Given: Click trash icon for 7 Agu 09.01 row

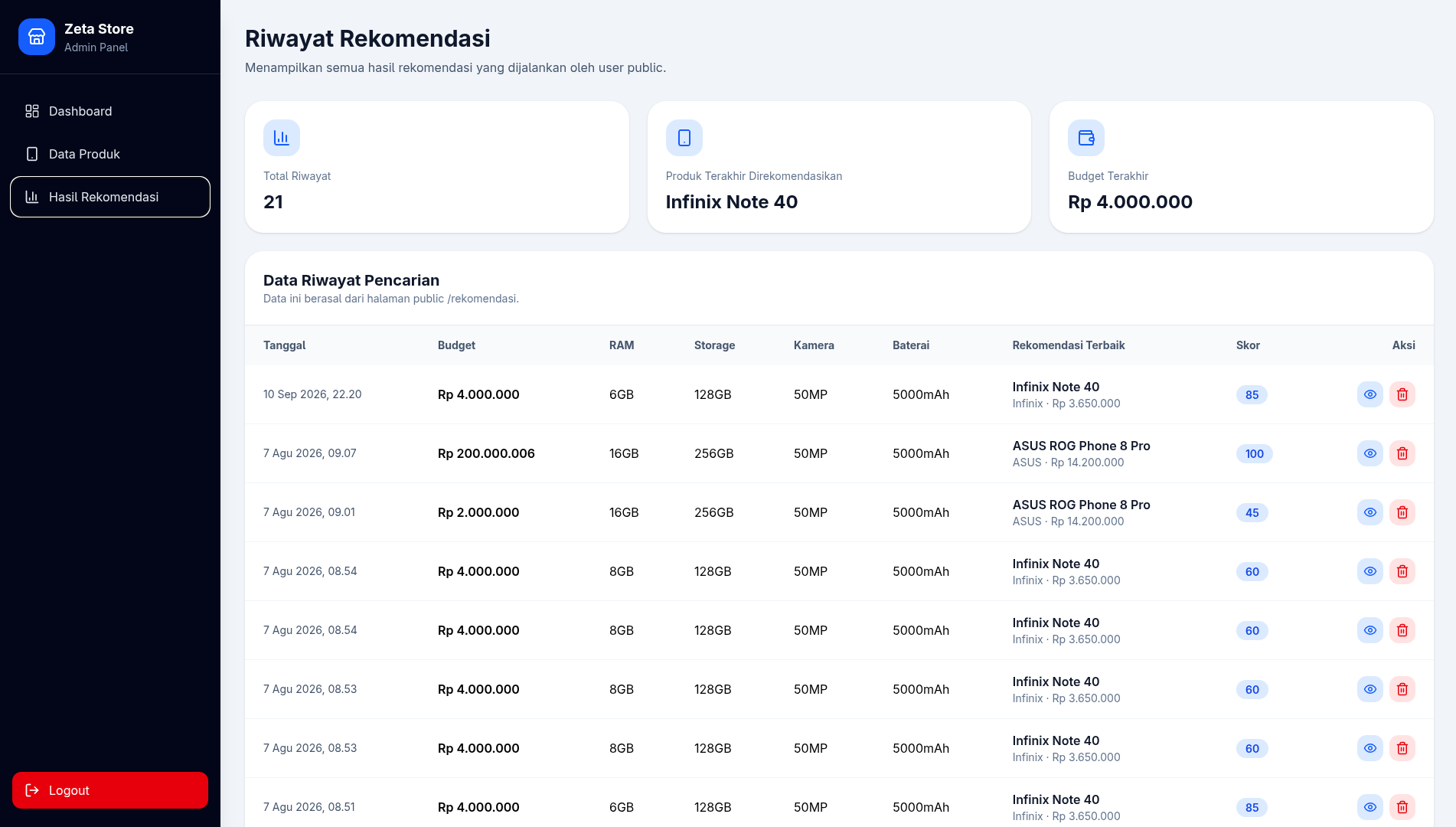Looking at the screenshot, I should pyautogui.click(x=1402, y=512).
